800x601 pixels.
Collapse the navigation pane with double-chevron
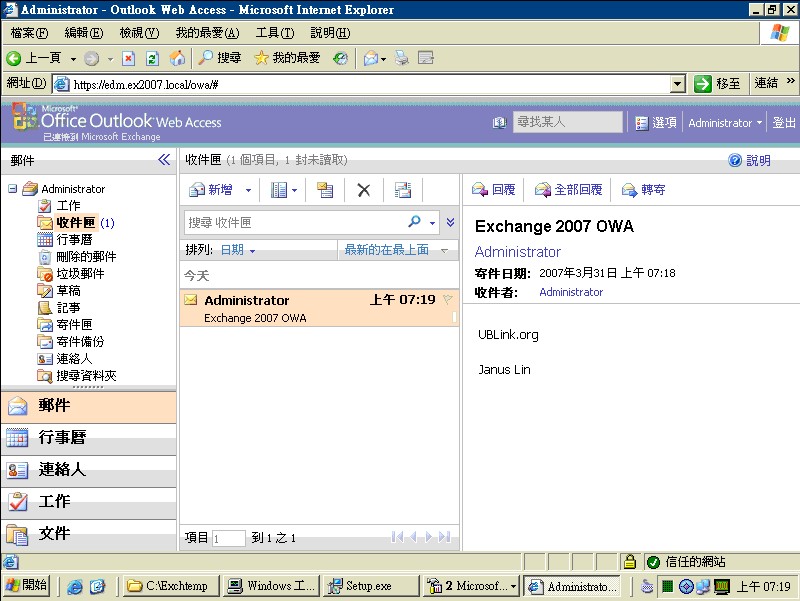click(165, 160)
